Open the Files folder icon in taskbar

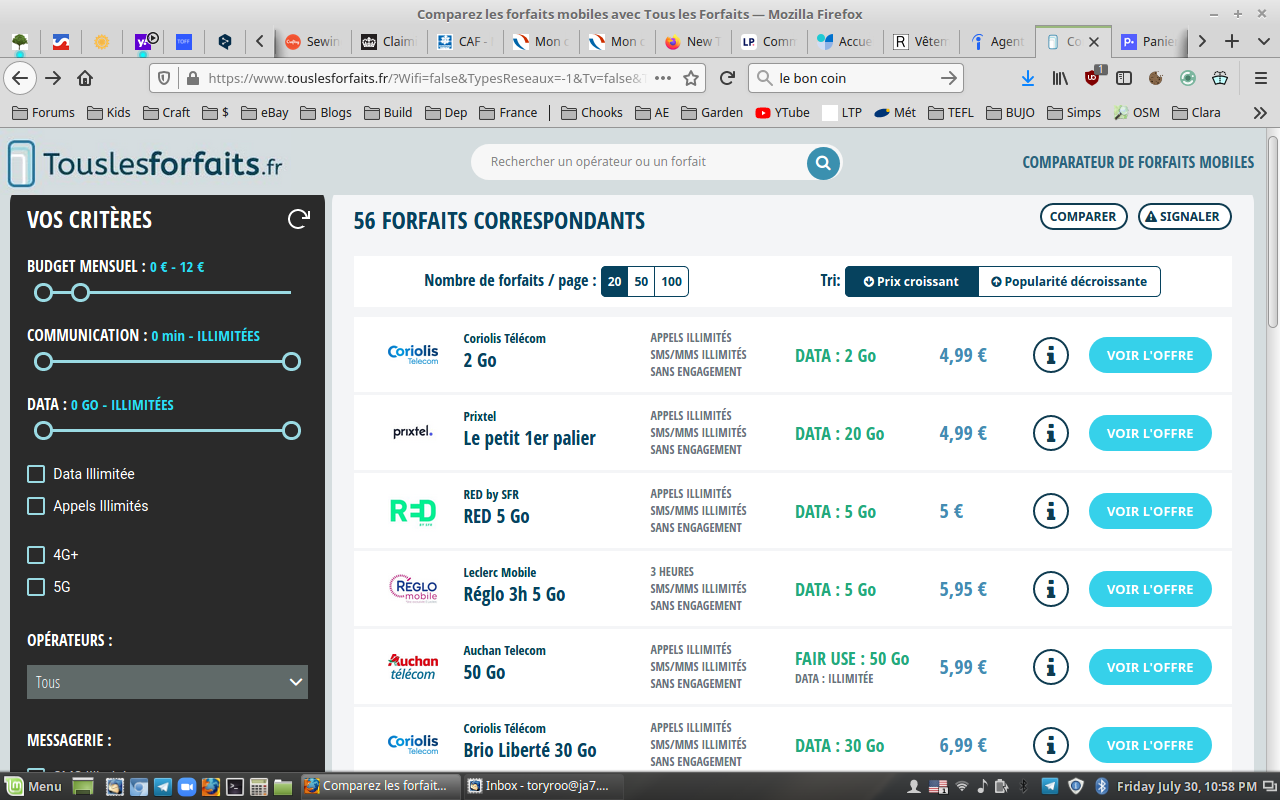click(282, 786)
